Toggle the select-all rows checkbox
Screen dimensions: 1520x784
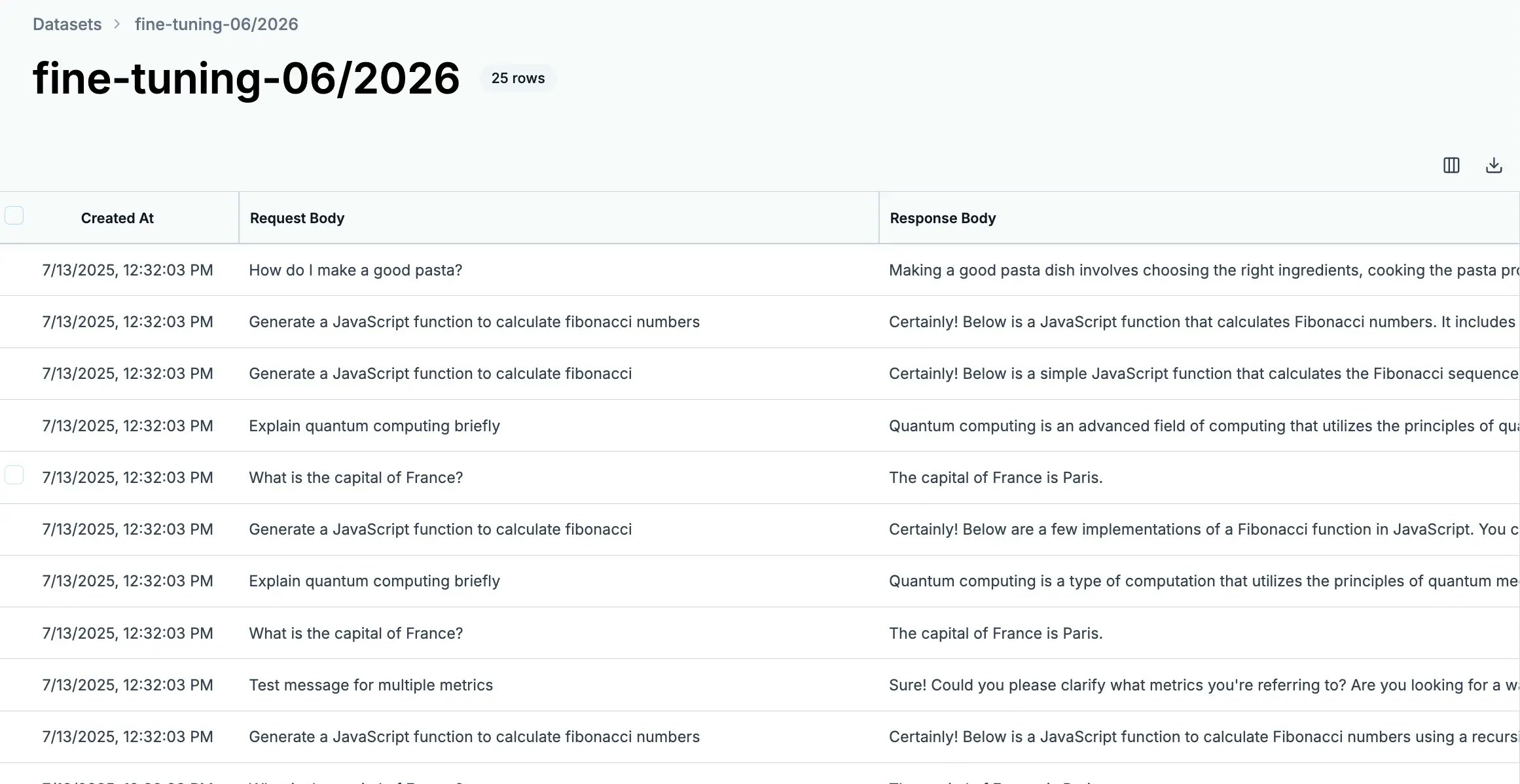(14, 215)
